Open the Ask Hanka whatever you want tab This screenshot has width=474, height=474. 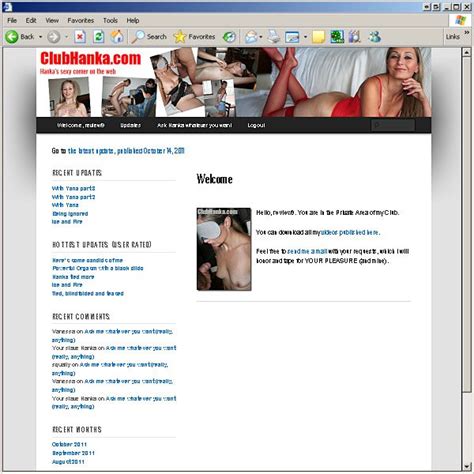click(x=194, y=125)
